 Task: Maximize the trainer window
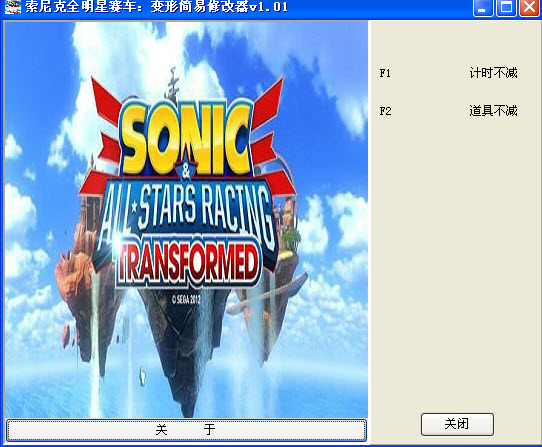506,7
